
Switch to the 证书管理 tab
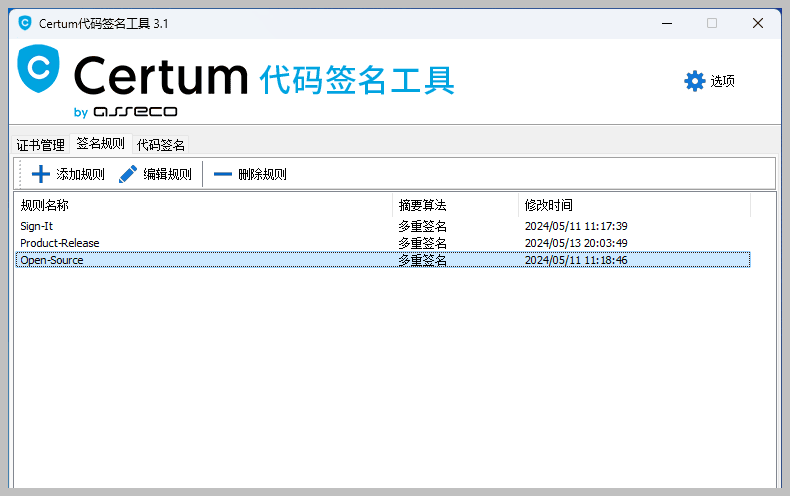pyautogui.click(x=40, y=145)
